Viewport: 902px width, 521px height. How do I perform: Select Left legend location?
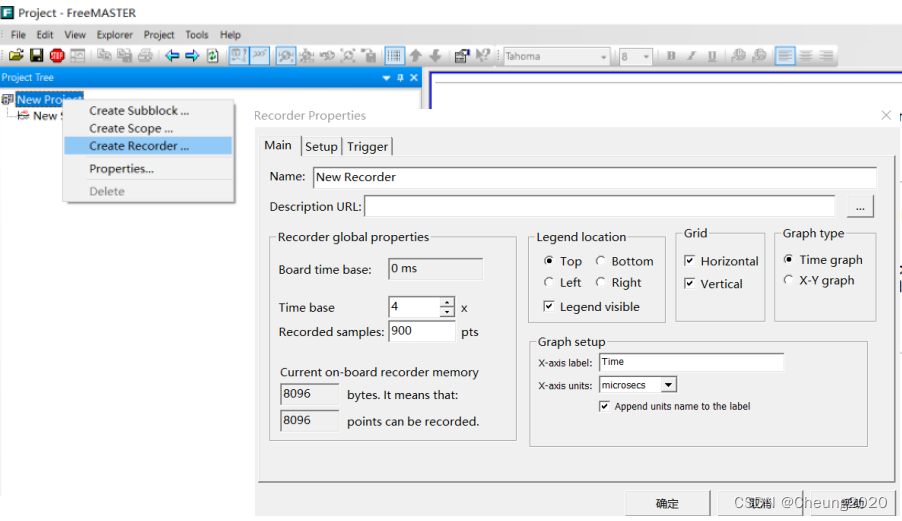[x=549, y=282]
